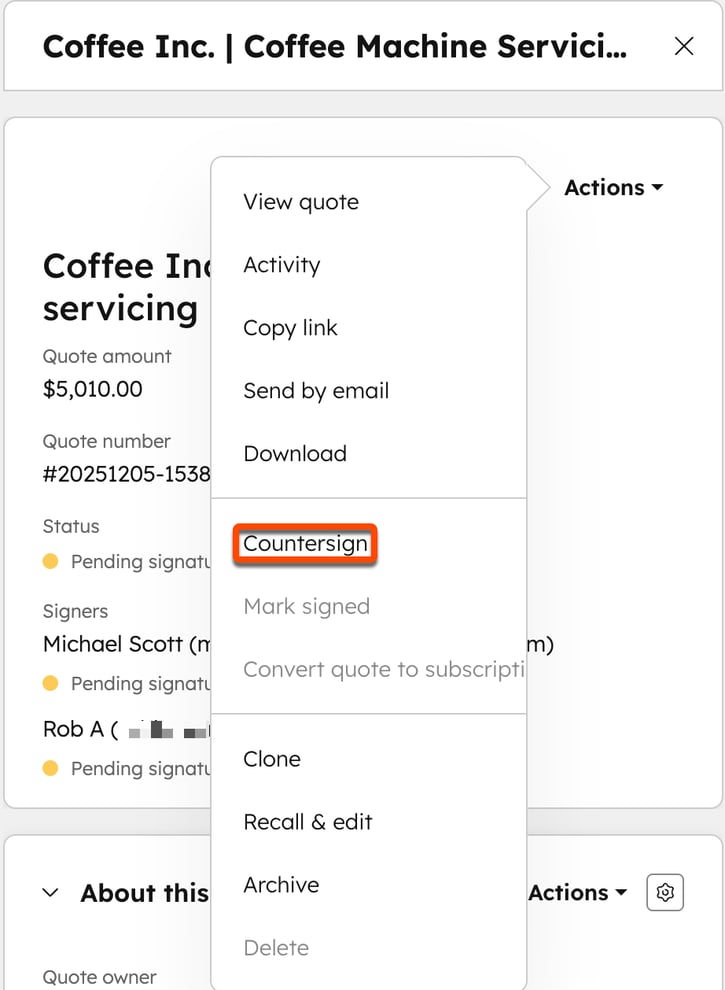Click the top Actions dropdown caret
This screenshot has height=990, width=725.
656,187
